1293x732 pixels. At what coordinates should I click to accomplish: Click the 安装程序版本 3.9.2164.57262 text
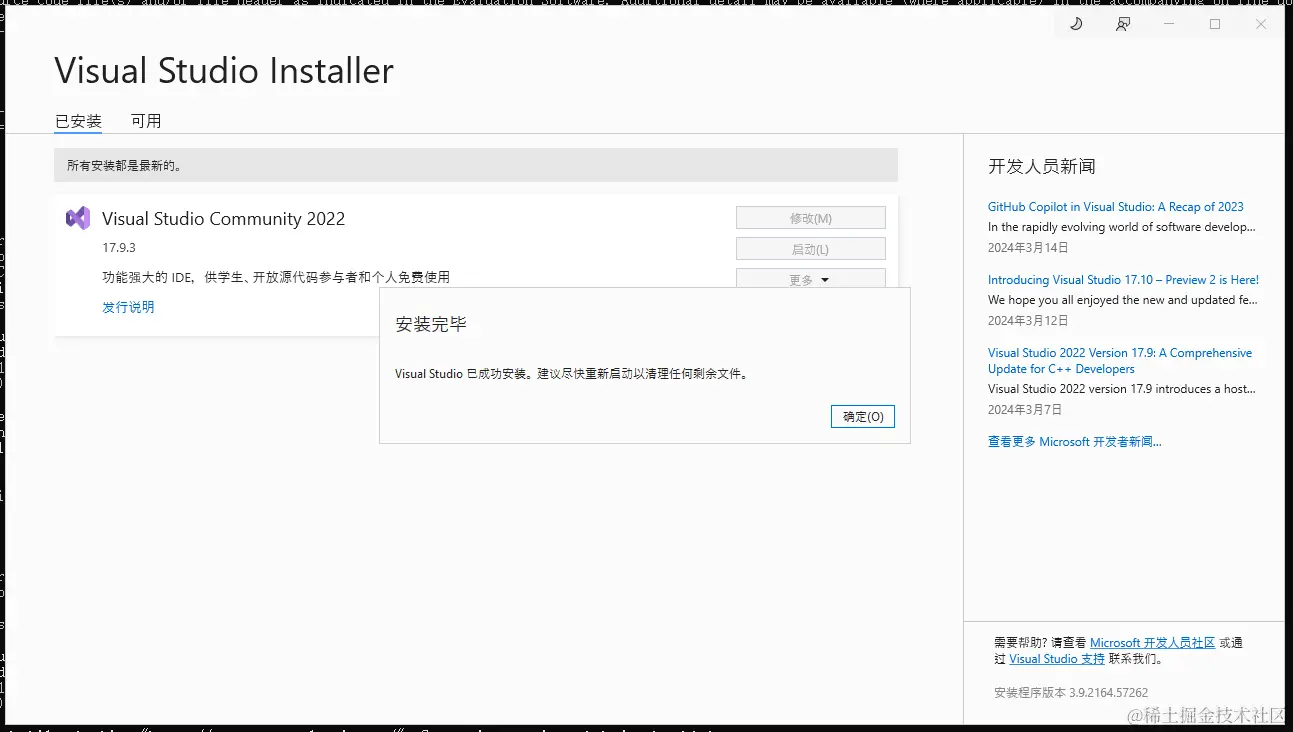click(1071, 692)
